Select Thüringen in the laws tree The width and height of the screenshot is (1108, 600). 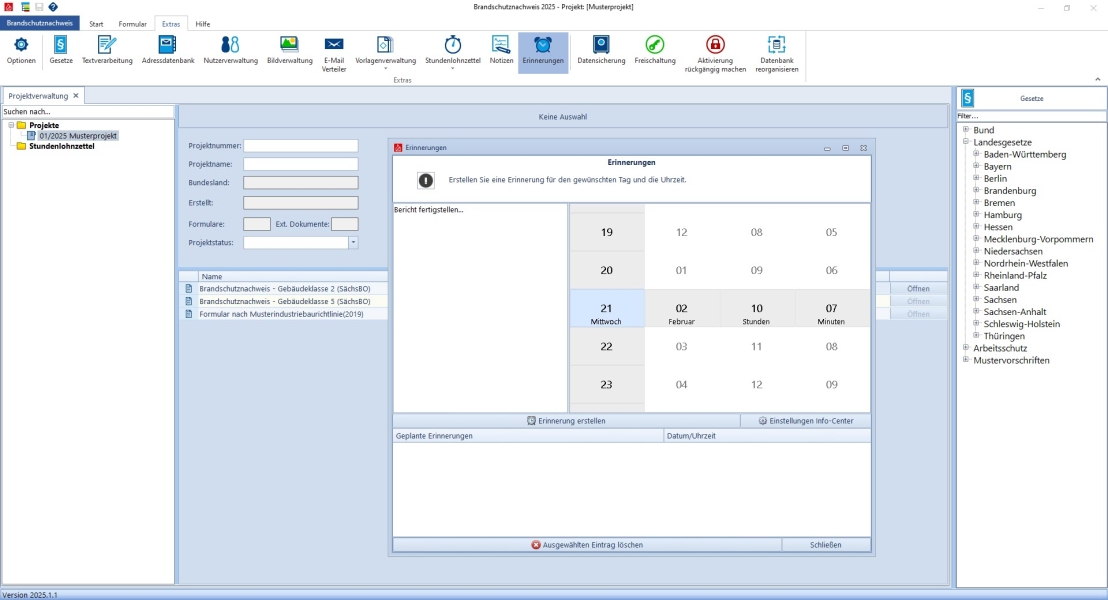pos(1003,336)
